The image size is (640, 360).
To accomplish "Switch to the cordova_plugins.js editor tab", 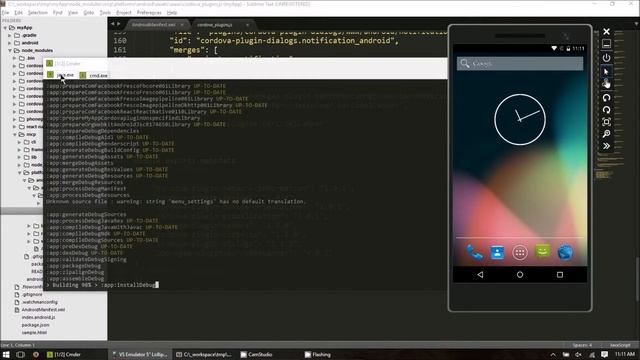I will (x=221, y=25).
